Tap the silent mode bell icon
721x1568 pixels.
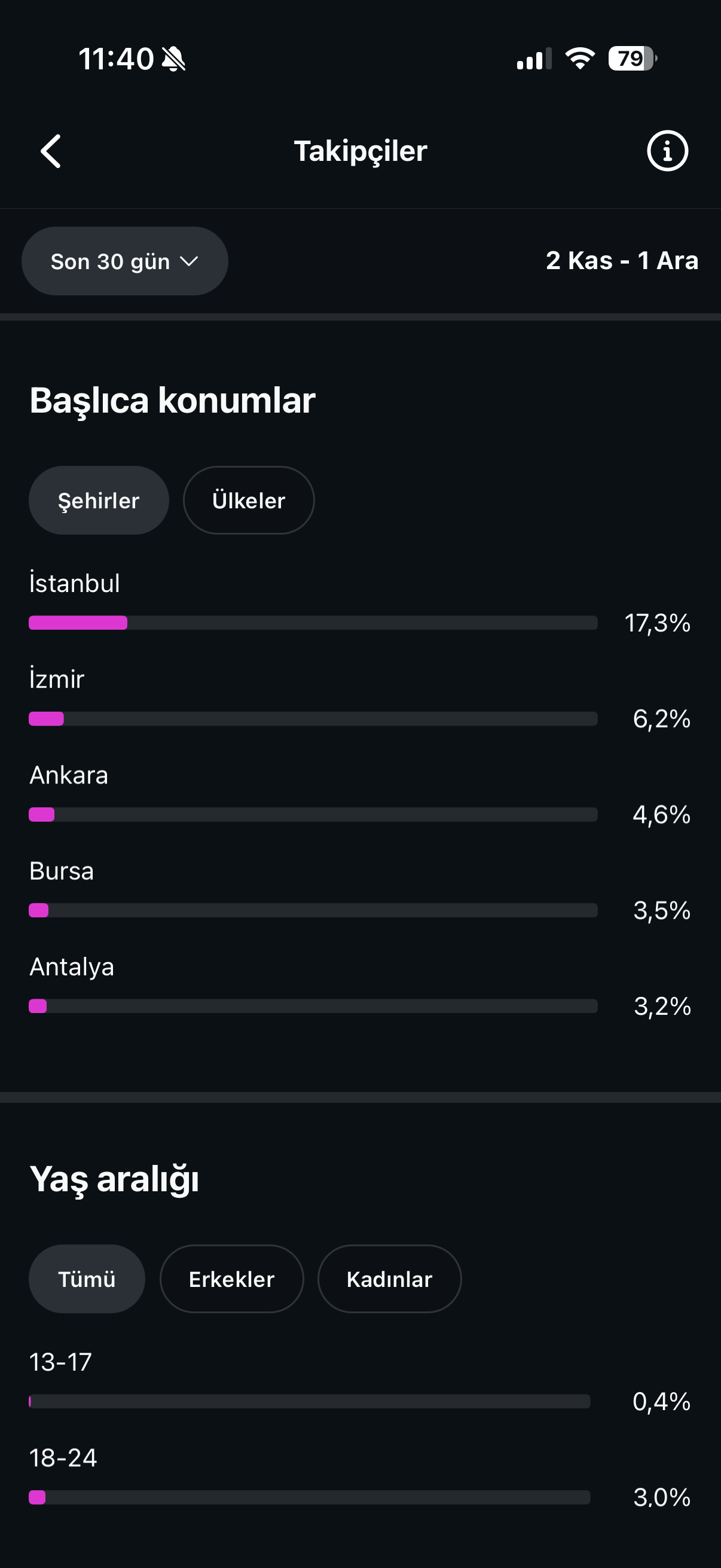point(174,59)
